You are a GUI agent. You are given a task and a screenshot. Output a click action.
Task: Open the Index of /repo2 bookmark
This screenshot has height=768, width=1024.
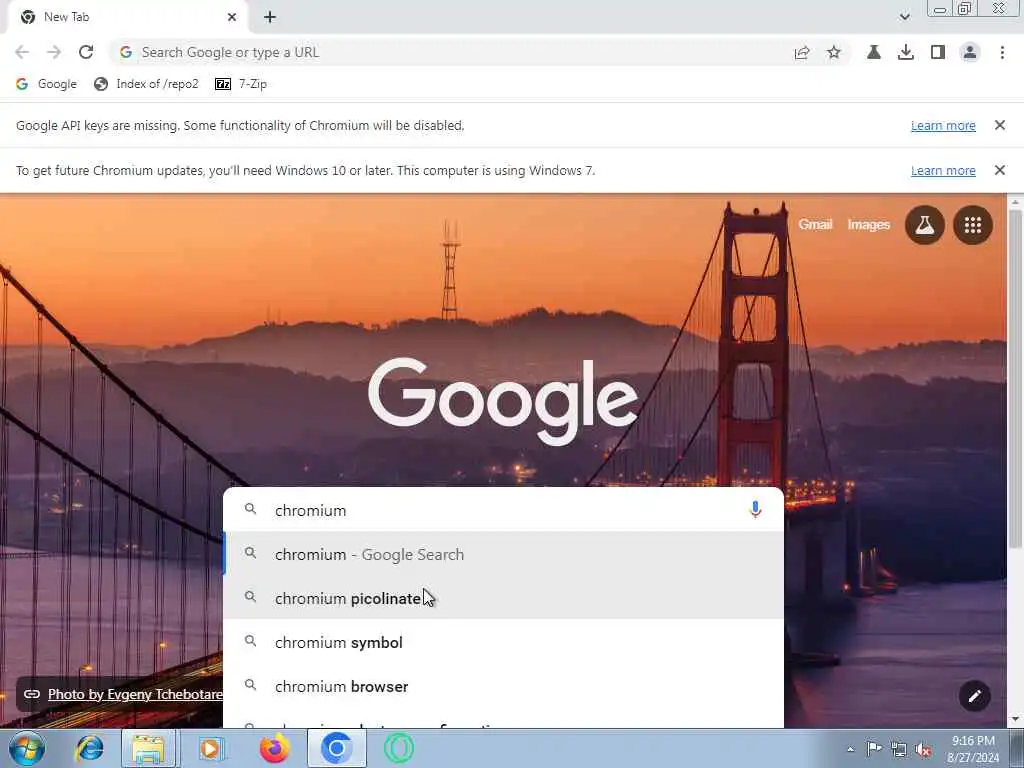[146, 84]
